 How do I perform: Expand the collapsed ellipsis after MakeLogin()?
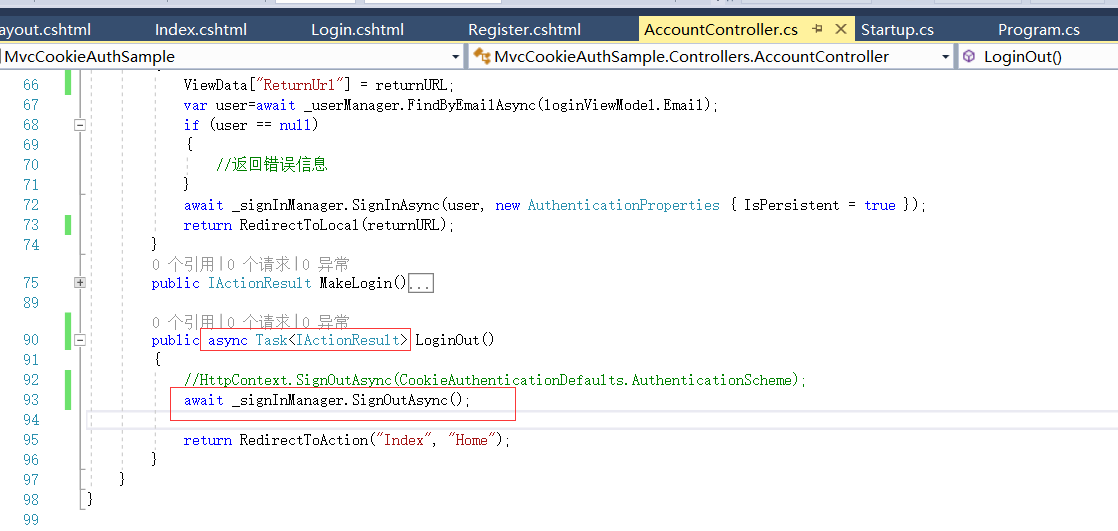(421, 284)
